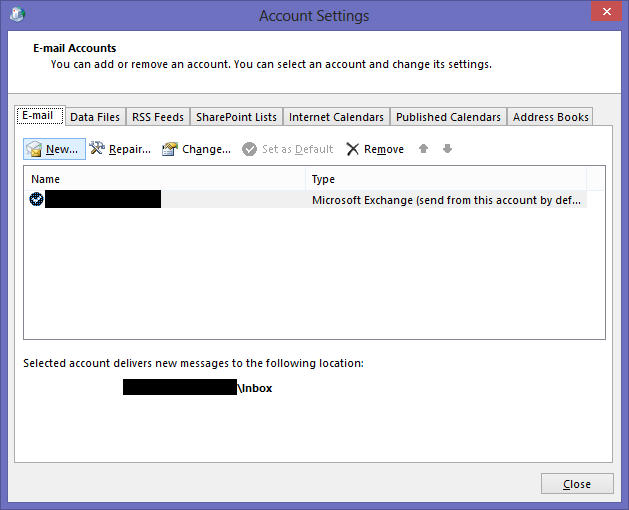Switch to Address Books tab
This screenshot has height=510, width=629.
tap(550, 117)
